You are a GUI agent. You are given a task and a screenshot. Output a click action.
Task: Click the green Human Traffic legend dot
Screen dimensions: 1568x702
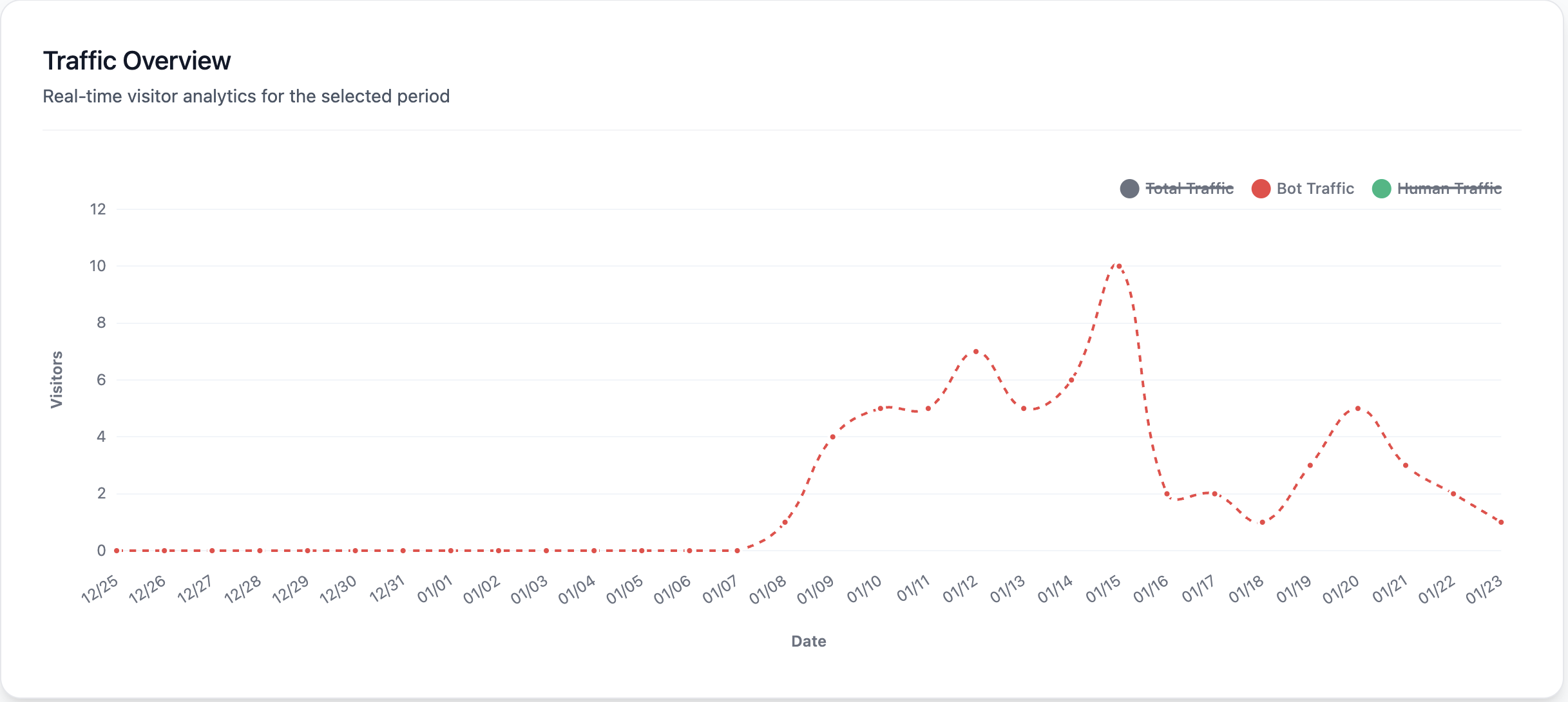1381,189
